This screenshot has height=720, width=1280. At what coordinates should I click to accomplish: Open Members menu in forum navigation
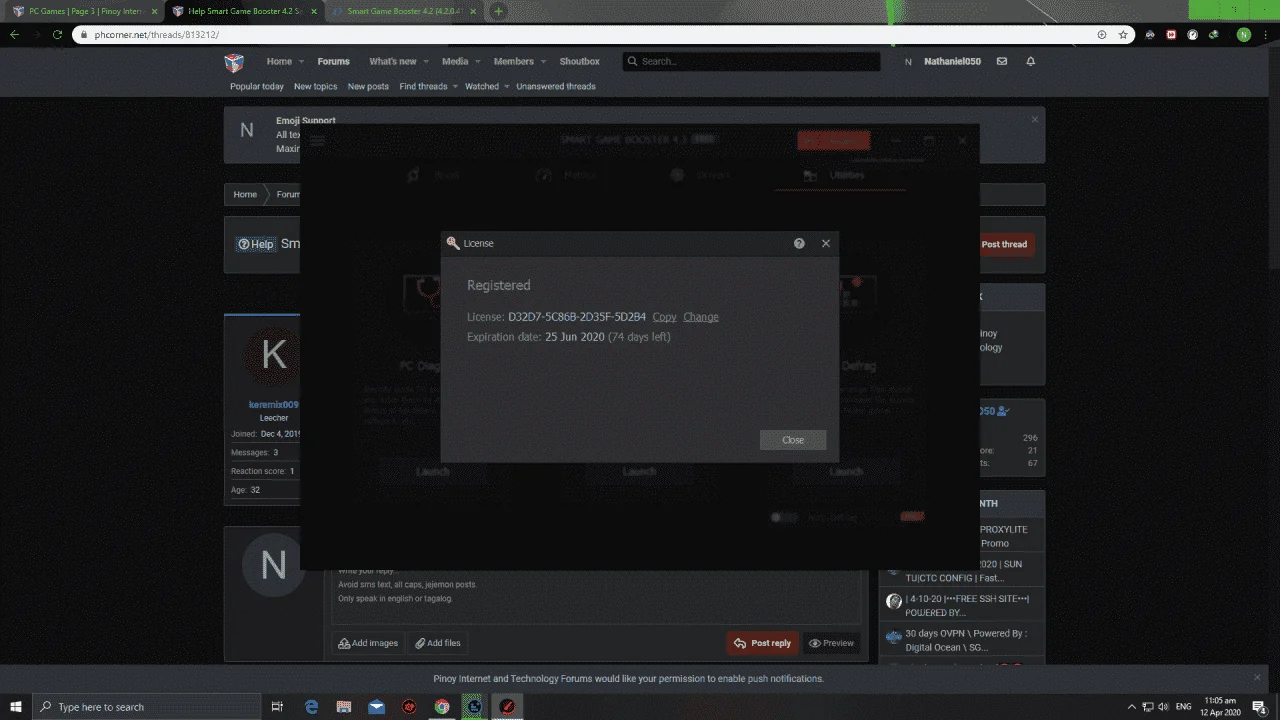click(x=513, y=62)
